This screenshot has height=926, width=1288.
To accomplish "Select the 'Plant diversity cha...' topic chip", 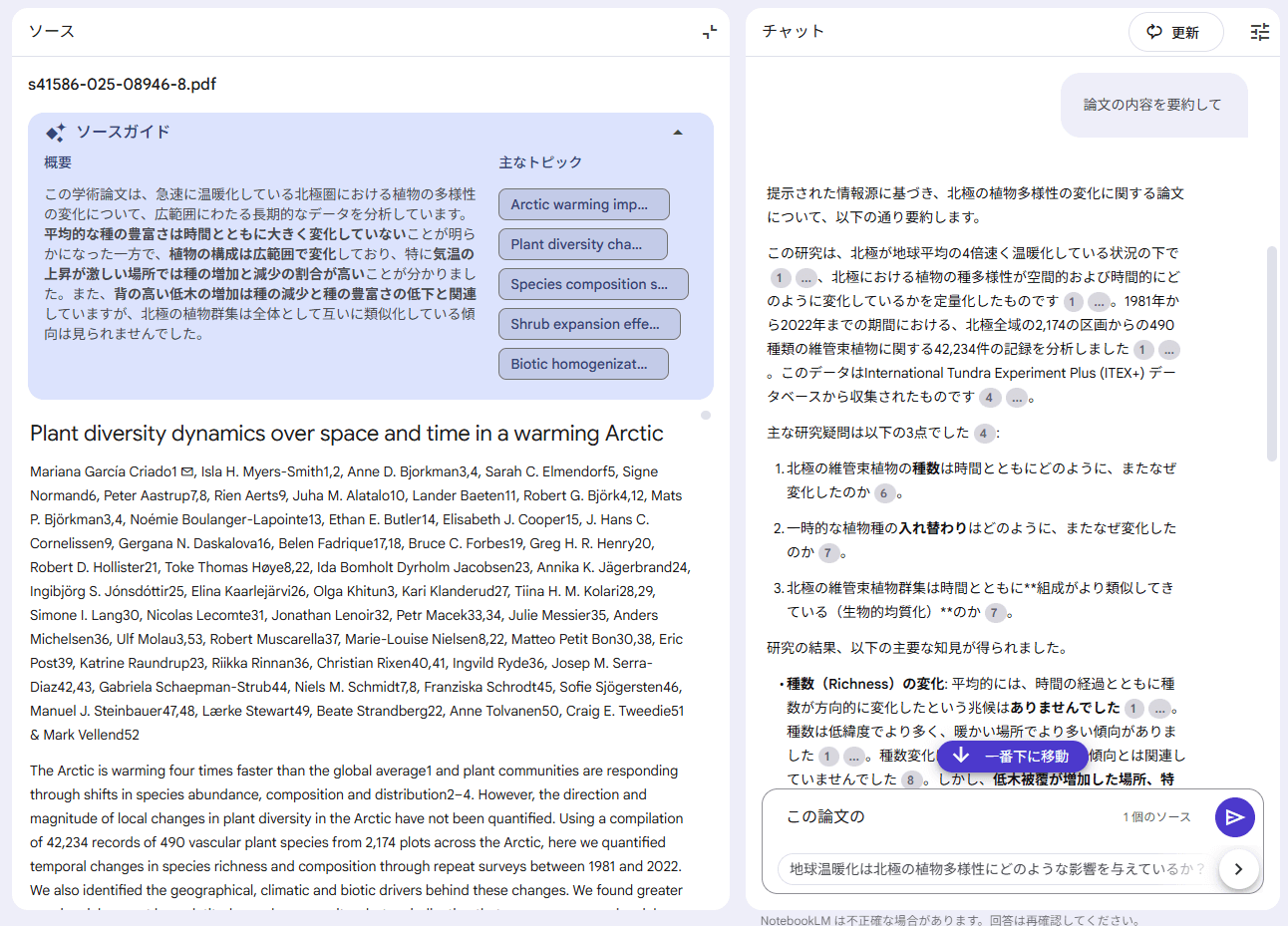I will point(582,244).
